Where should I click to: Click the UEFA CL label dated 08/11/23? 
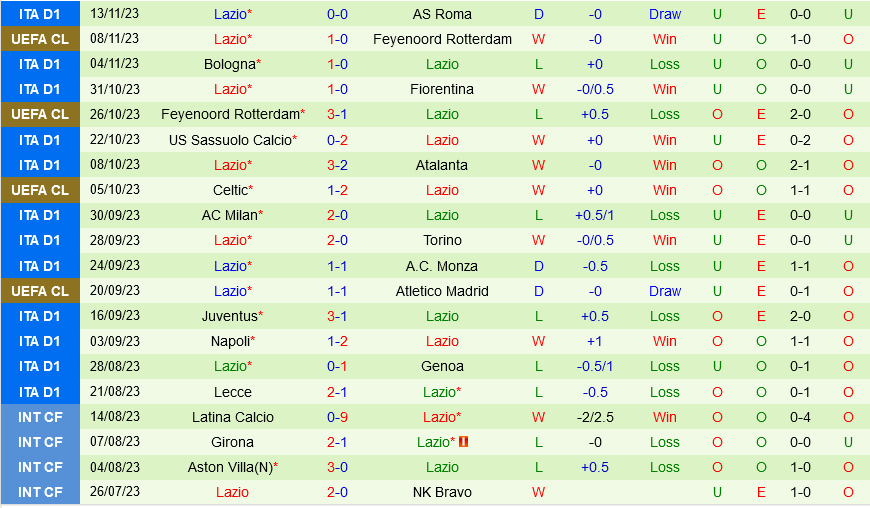(40, 39)
